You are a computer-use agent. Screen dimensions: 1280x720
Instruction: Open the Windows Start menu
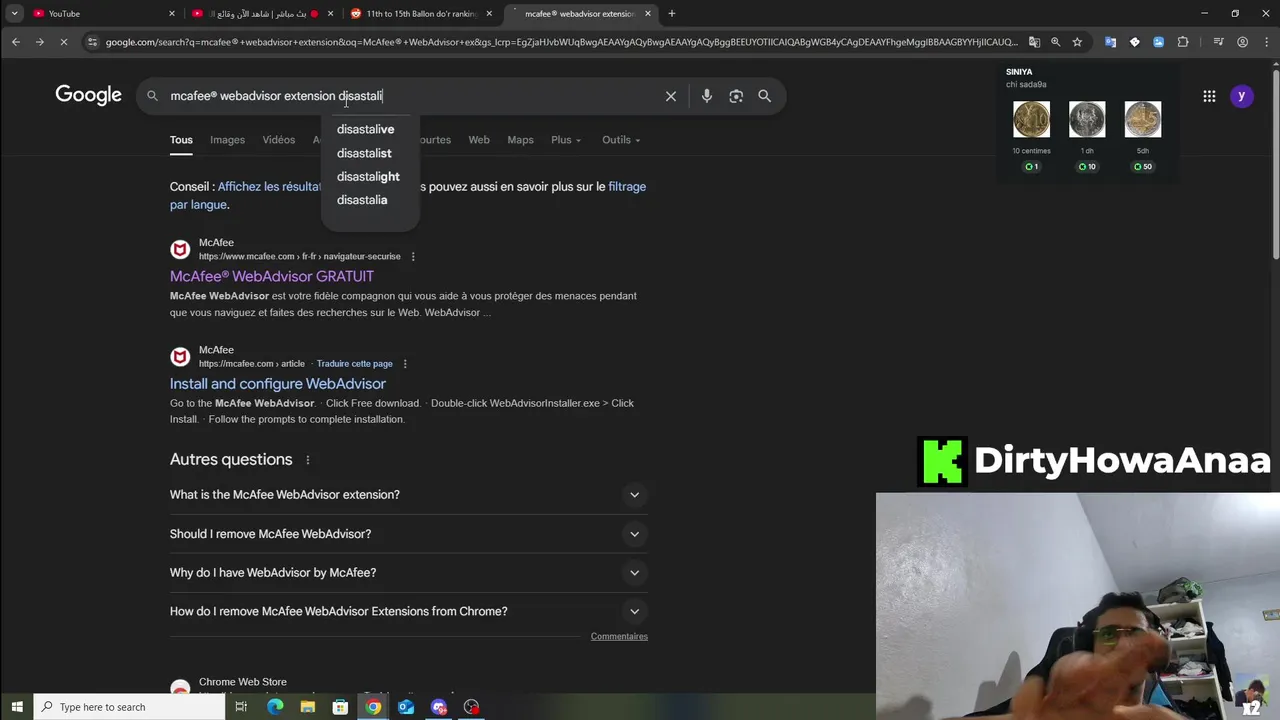(x=17, y=707)
